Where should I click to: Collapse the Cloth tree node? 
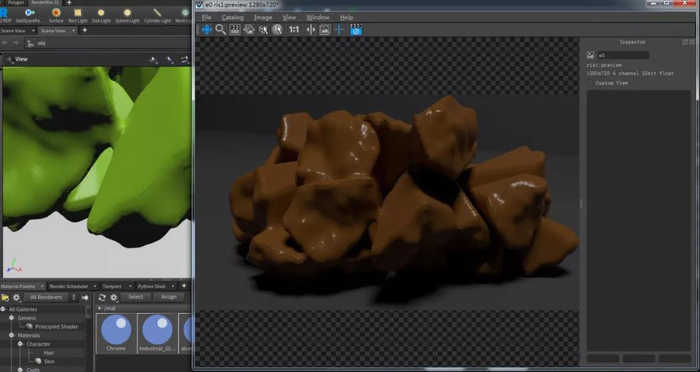click(x=21, y=369)
